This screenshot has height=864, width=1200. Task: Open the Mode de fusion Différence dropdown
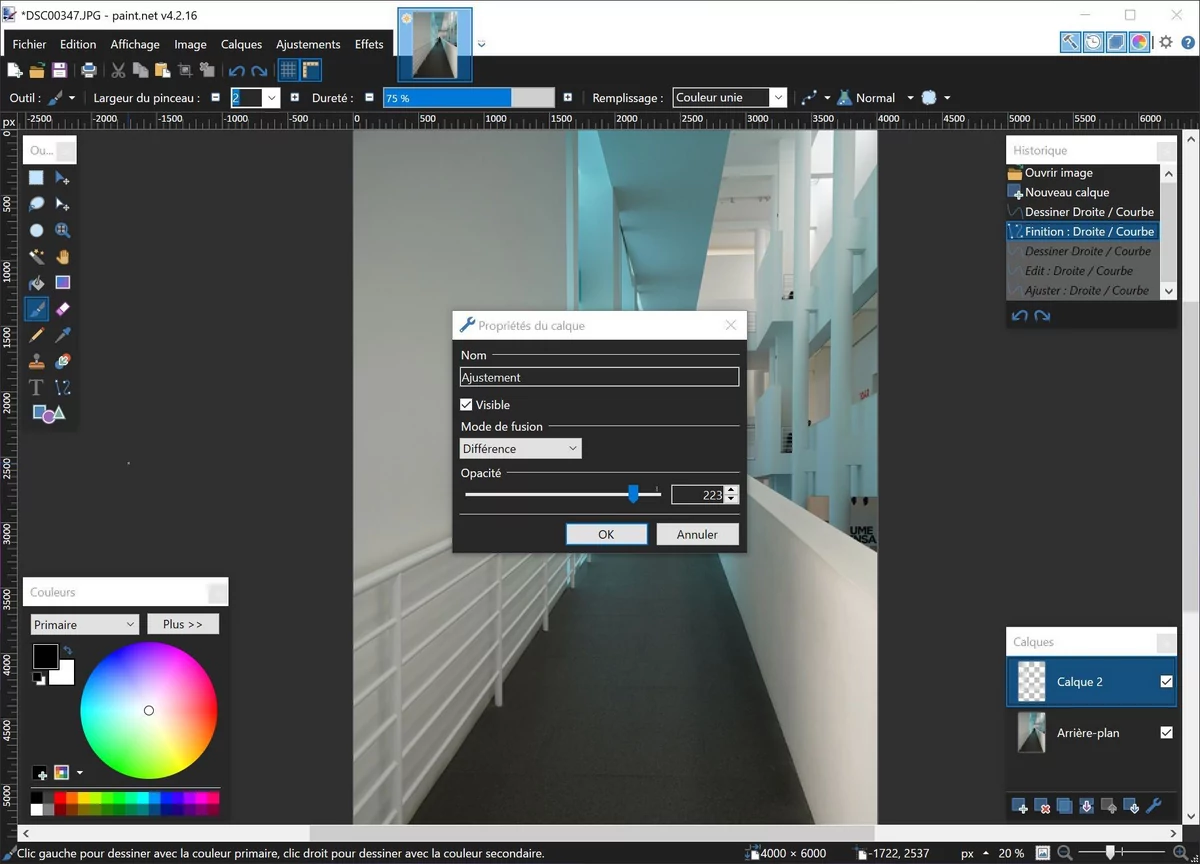point(520,449)
